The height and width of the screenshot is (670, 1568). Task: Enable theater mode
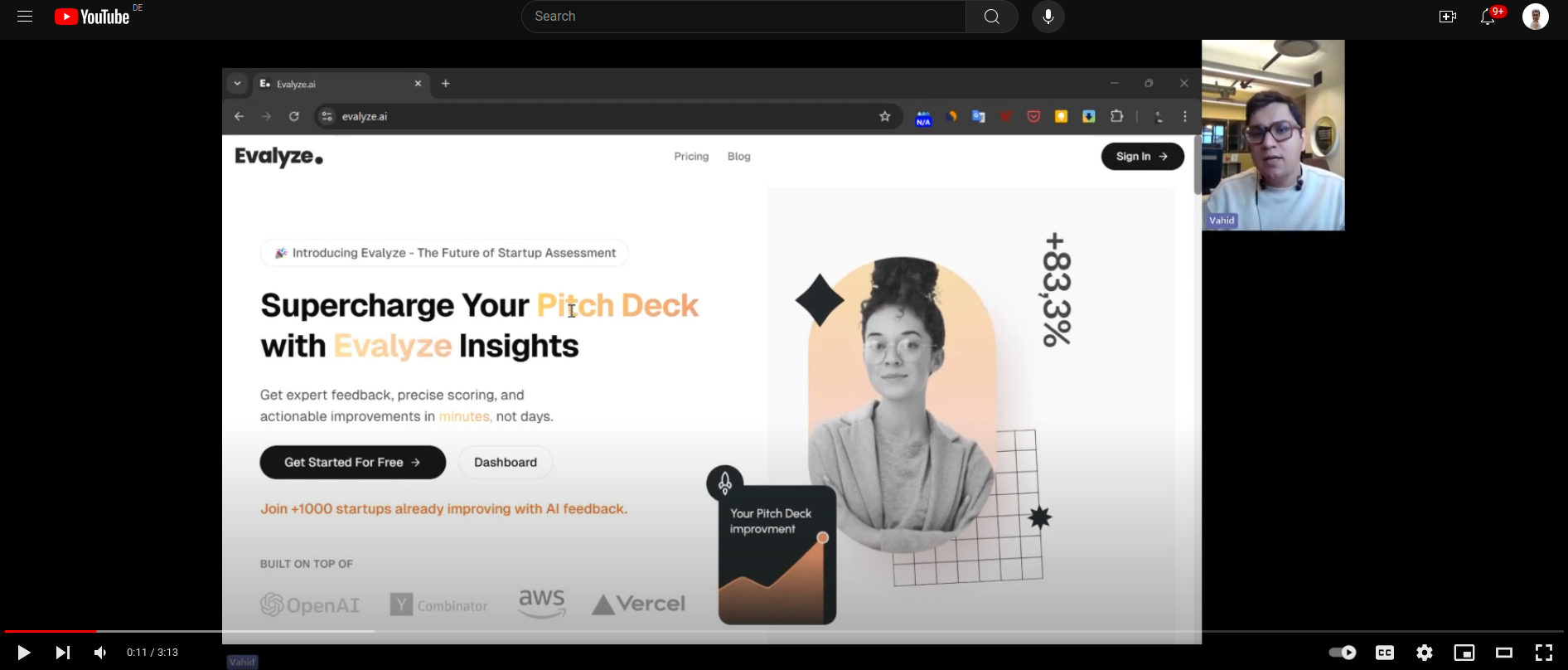(x=1504, y=653)
